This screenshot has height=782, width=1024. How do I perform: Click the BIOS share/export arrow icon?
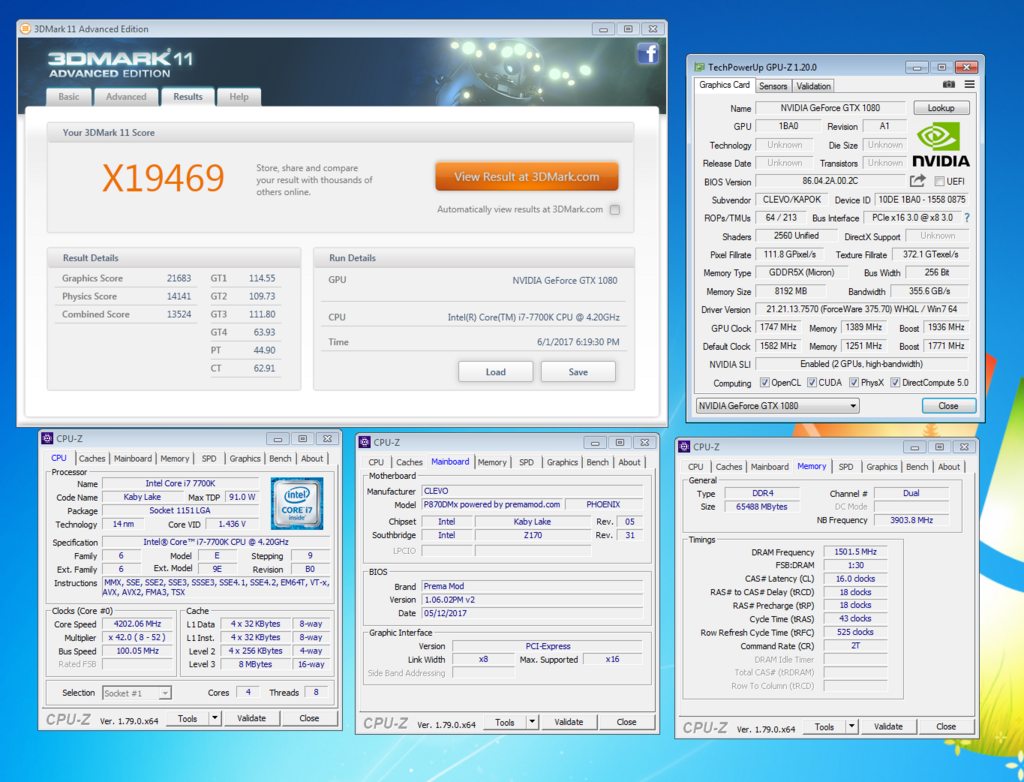pos(917,181)
